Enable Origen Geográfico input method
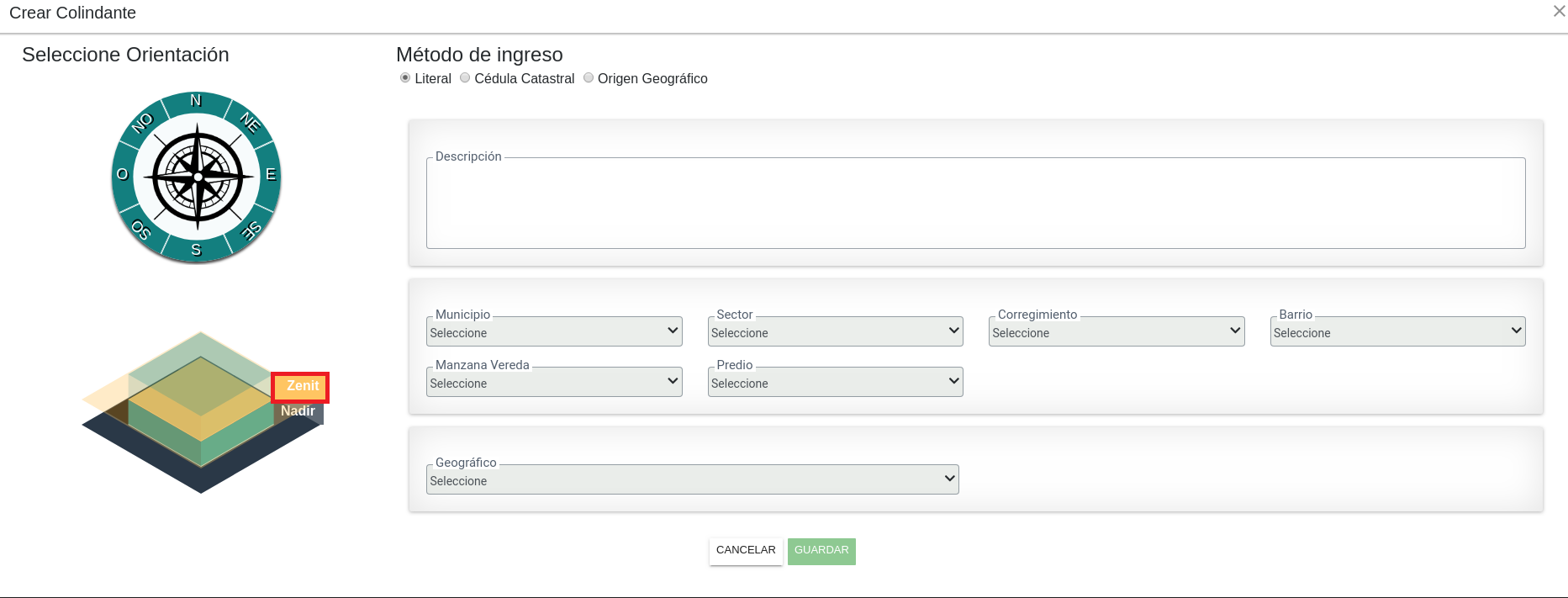 point(589,78)
